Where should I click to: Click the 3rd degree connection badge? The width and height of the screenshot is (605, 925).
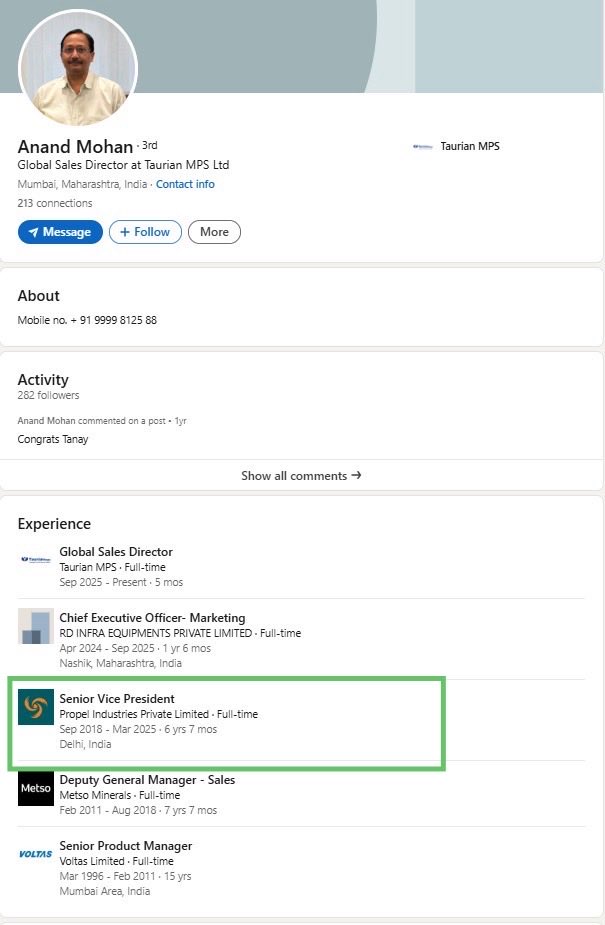click(x=149, y=145)
